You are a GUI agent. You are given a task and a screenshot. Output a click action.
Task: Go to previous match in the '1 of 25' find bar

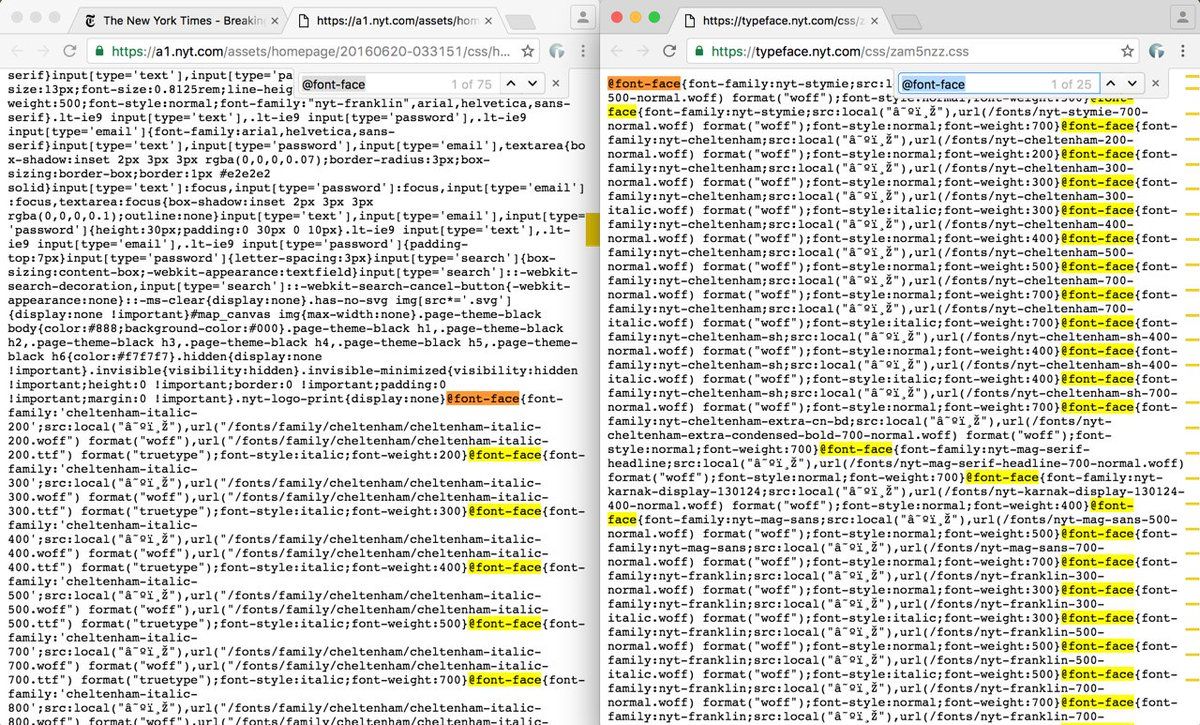pyautogui.click(x=1109, y=85)
